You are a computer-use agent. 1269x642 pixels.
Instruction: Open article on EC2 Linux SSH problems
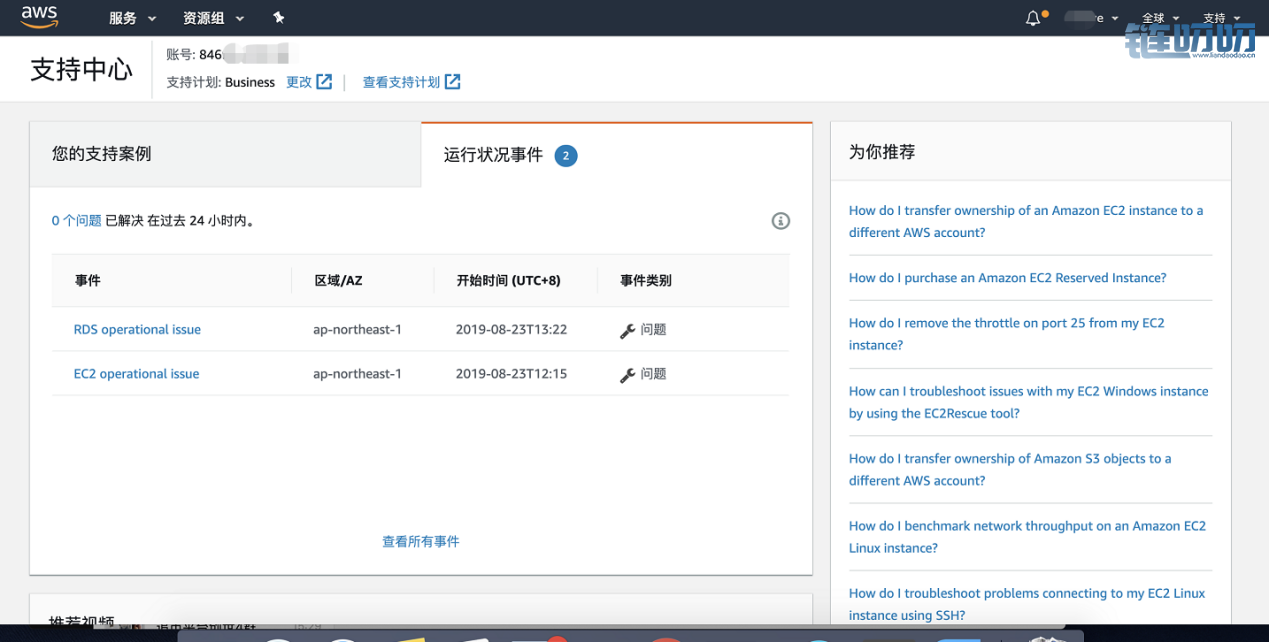coord(1027,604)
